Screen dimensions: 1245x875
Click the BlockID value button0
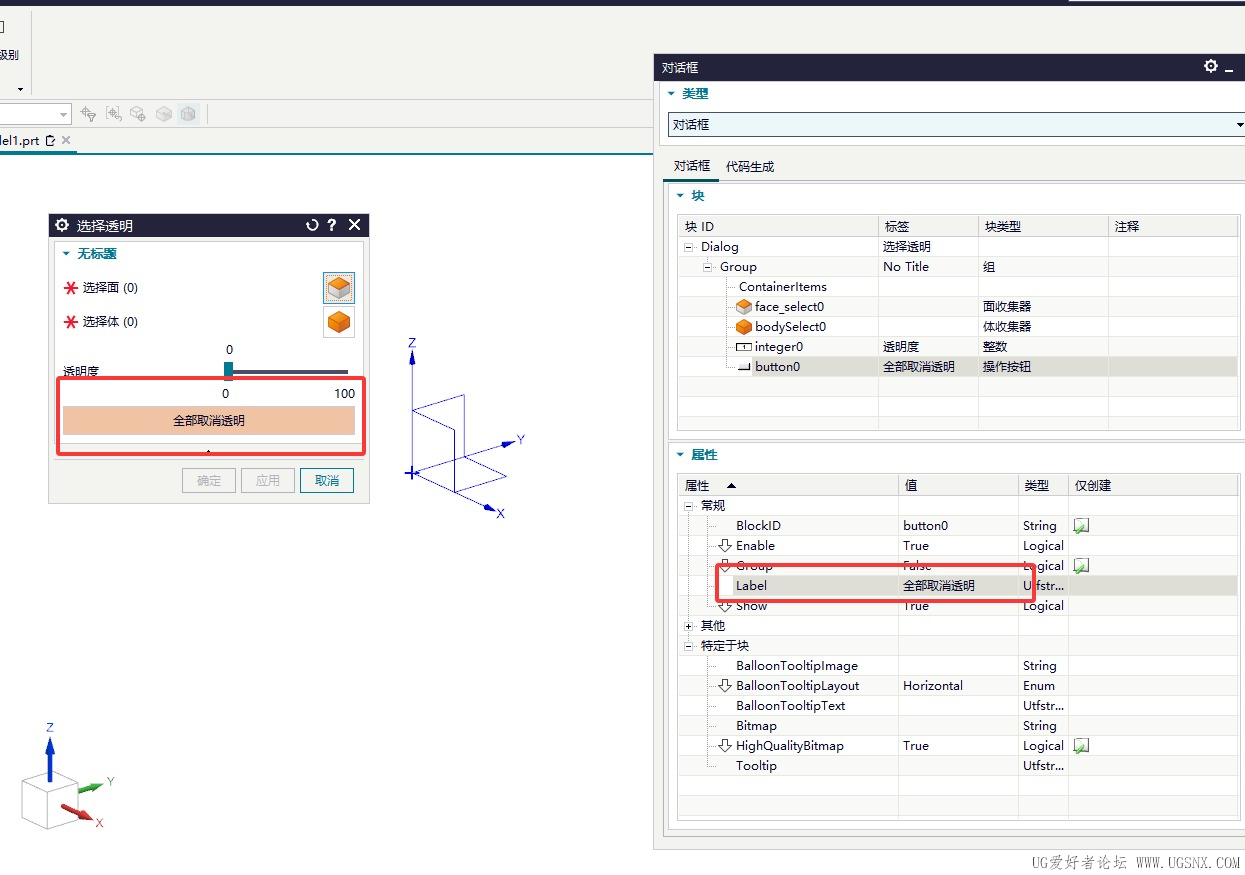tap(925, 526)
